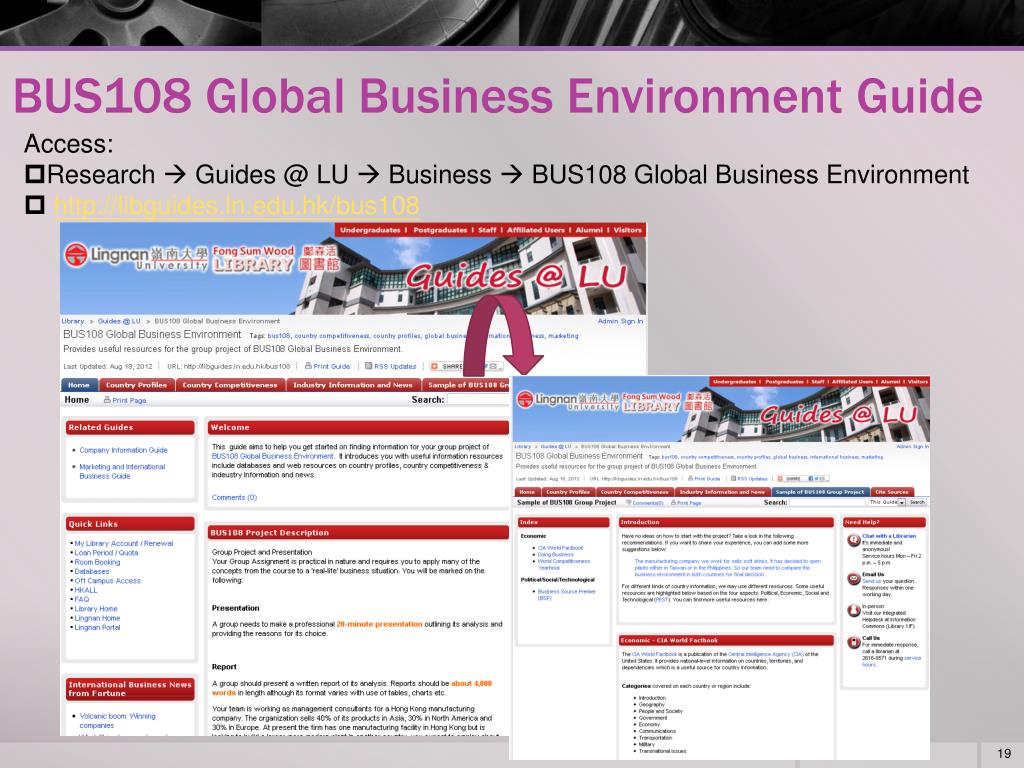The height and width of the screenshot is (768, 1024).
Task: Click the In-person help icon
Action: [854, 611]
